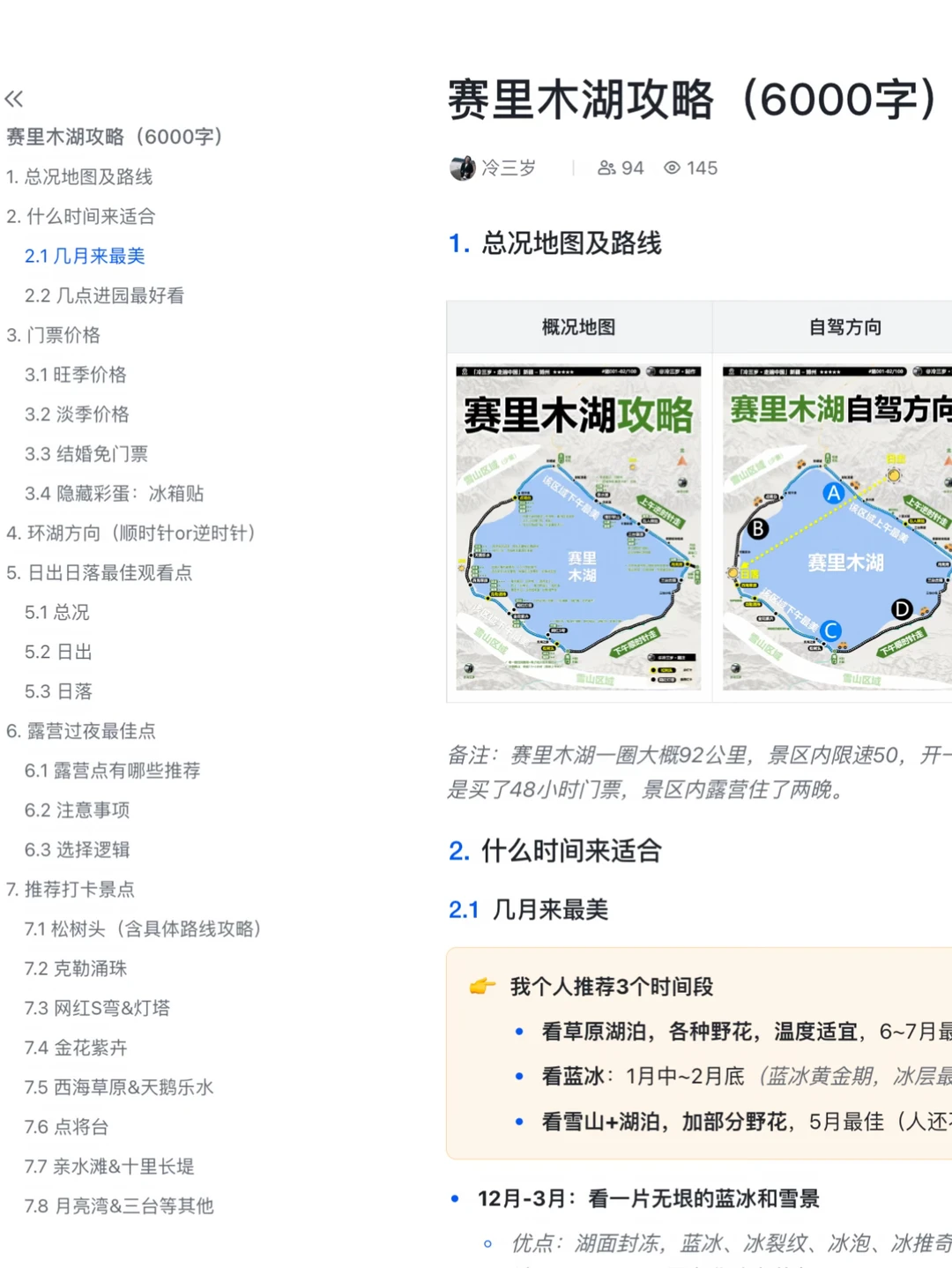Go to 6. 露营过夜最佳点 in outline
The height and width of the screenshot is (1268, 952).
click(81, 731)
